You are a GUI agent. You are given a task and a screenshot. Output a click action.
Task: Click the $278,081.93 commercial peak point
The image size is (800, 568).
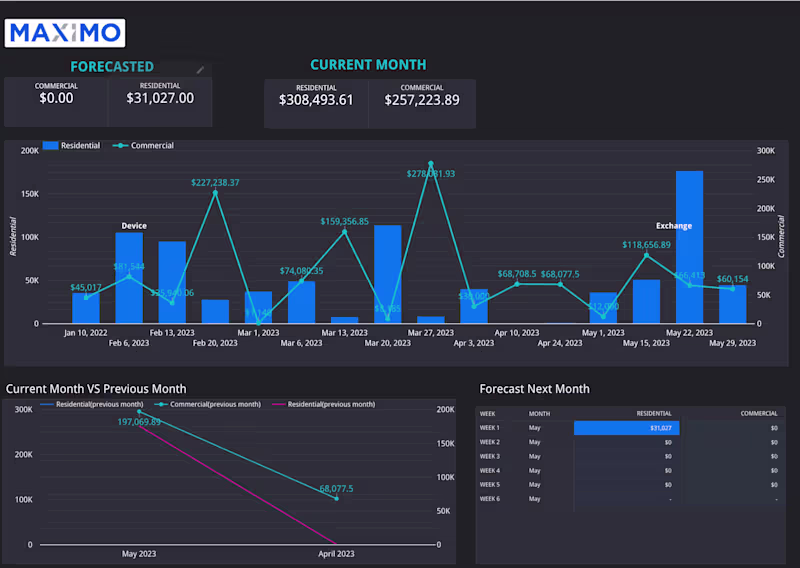click(x=431, y=164)
